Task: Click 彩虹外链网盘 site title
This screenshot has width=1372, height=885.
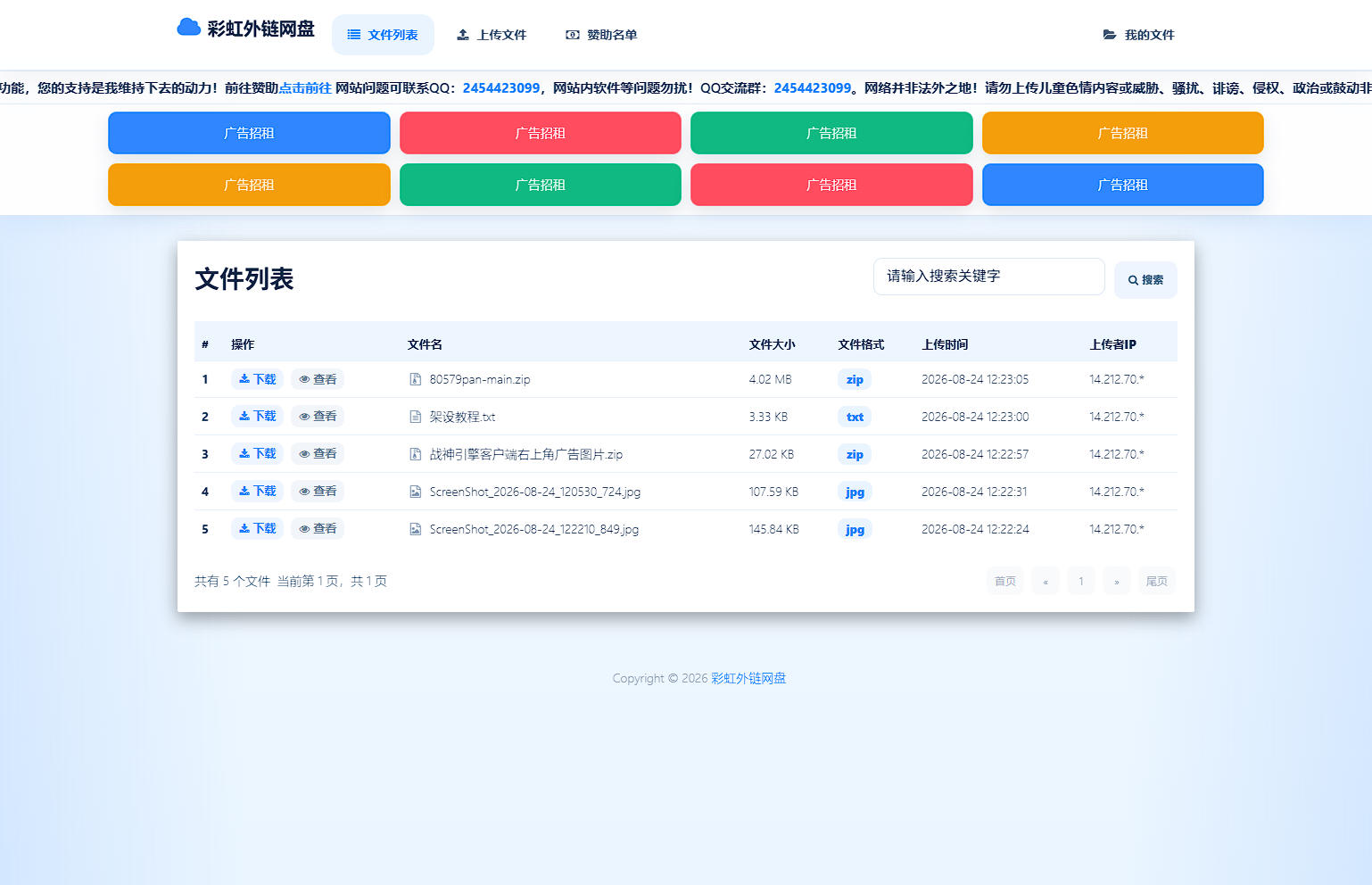Action: tap(260, 29)
